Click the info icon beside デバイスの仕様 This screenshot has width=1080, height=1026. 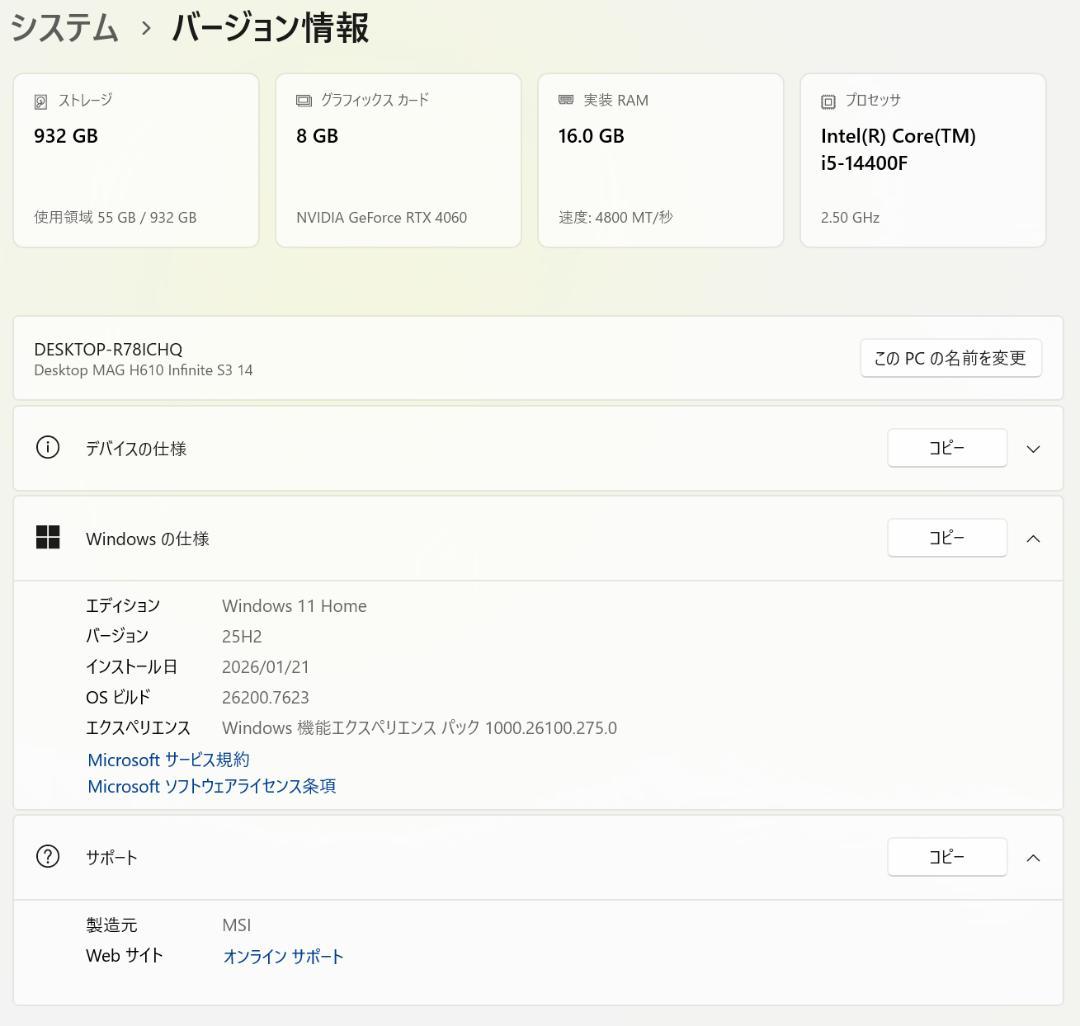(x=48, y=448)
